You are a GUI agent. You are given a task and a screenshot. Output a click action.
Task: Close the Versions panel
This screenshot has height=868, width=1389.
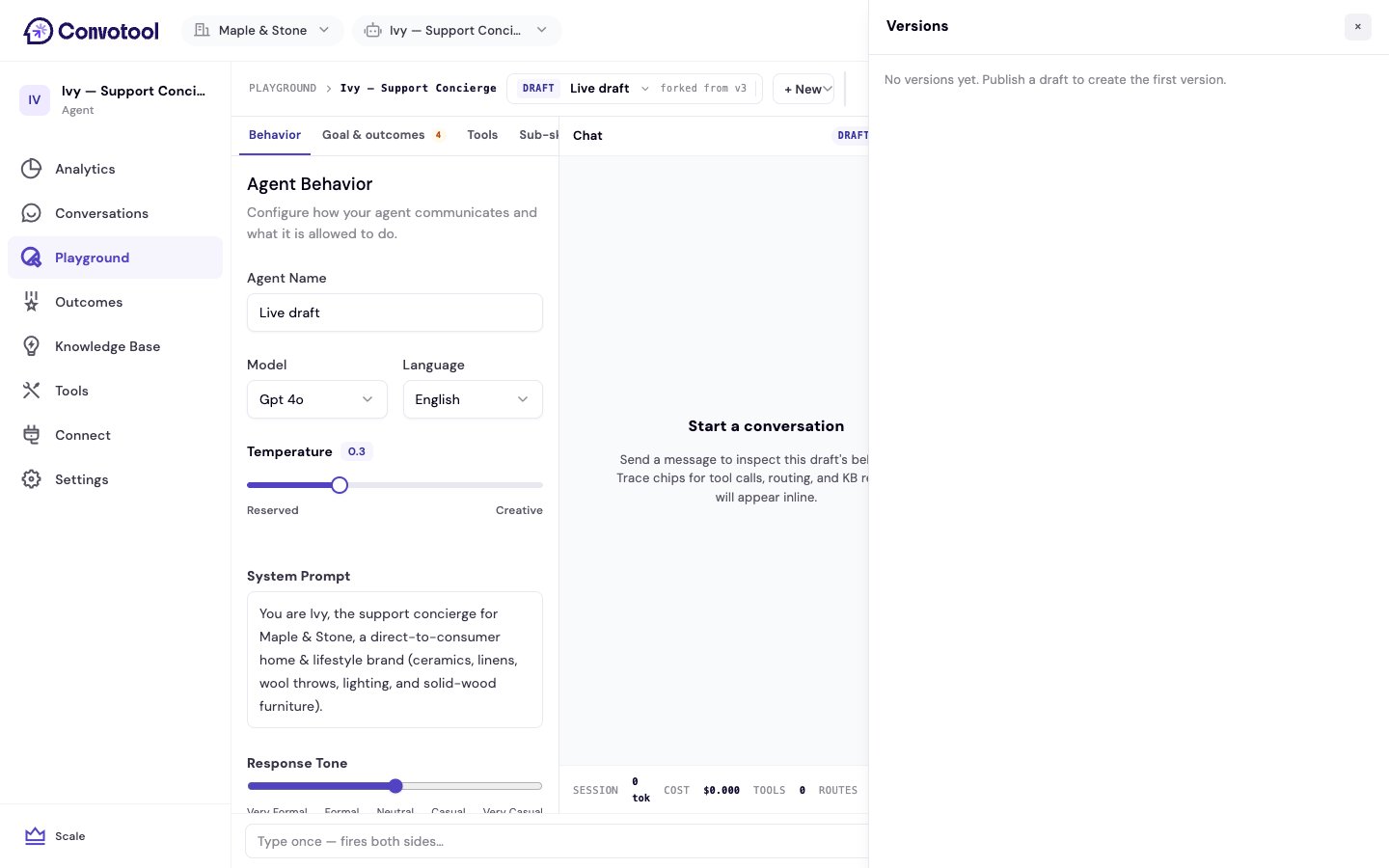(x=1357, y=27)
